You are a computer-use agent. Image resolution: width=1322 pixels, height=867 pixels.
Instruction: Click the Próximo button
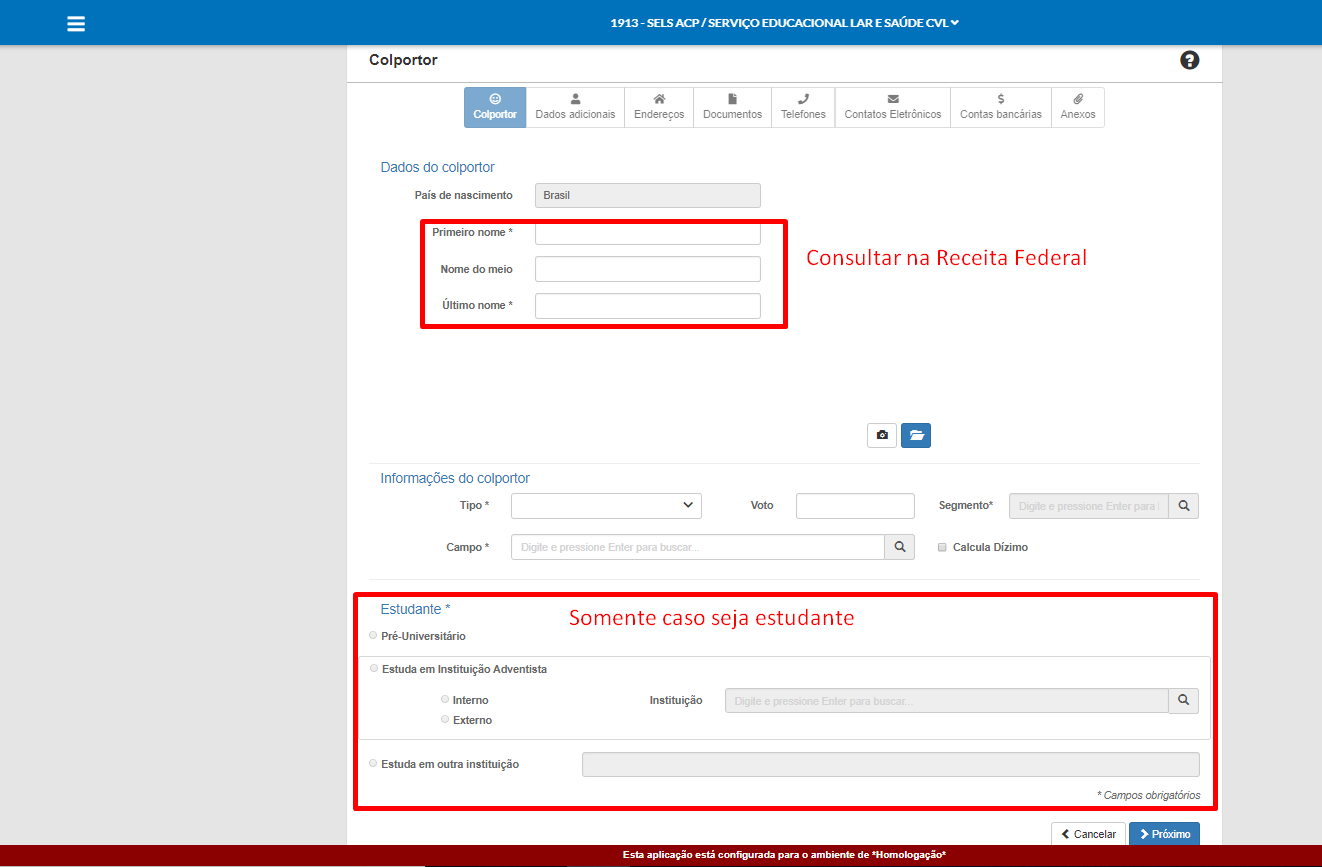click(1164, 834)
